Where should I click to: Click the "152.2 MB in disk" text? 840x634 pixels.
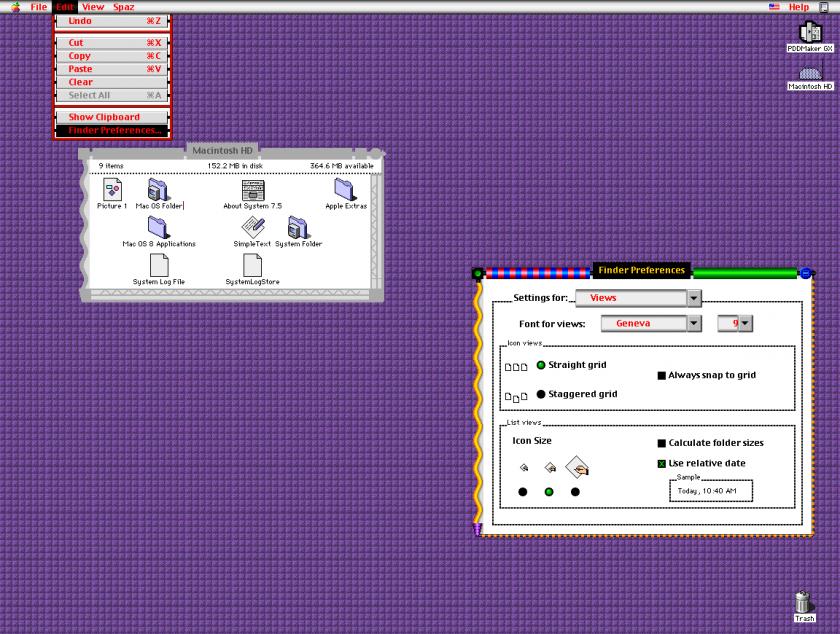(x=235, y=166)
